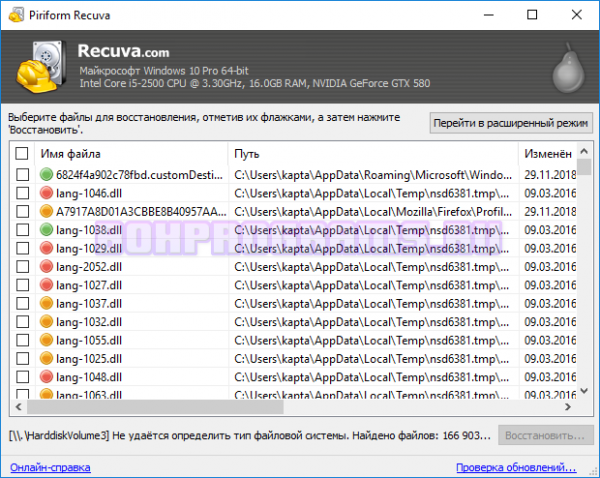
Task: Check the box for lang-1037.dll
Action: click(x=23, y=303)
